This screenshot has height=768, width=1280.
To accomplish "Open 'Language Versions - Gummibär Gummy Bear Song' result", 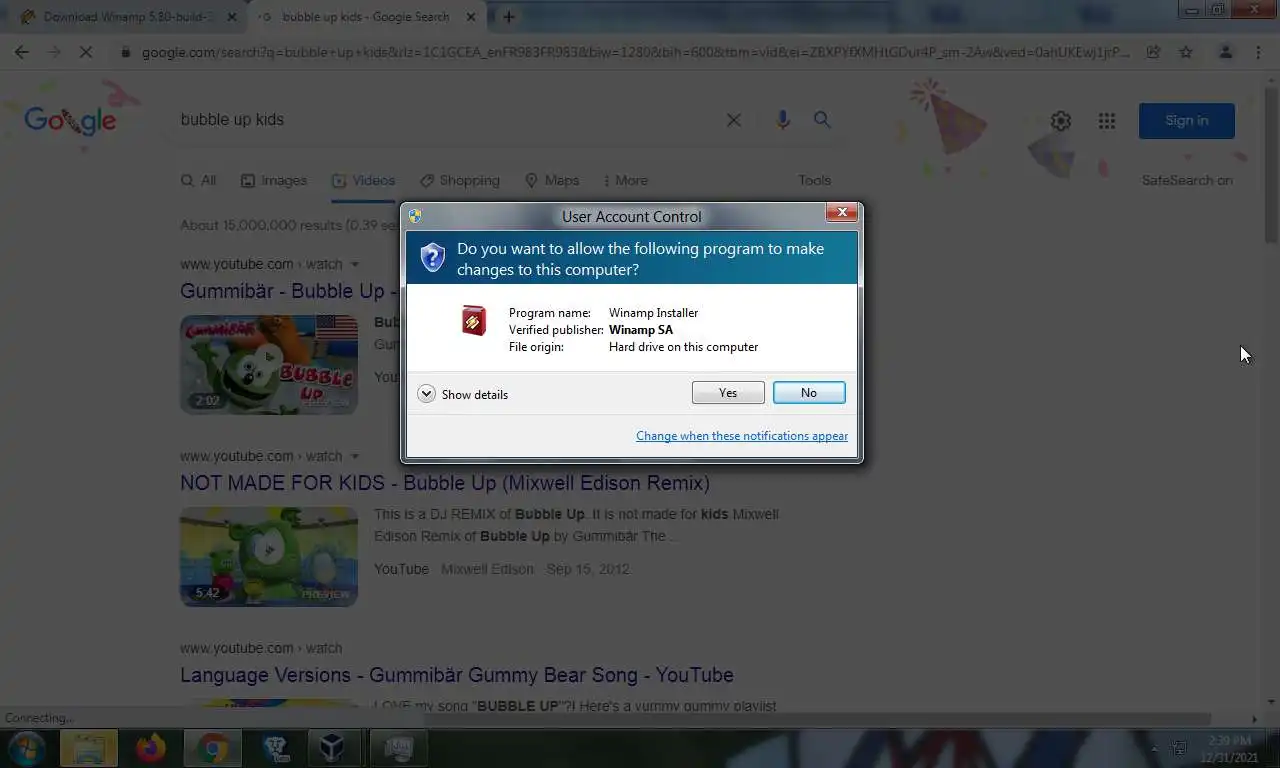I will [457, 675].
